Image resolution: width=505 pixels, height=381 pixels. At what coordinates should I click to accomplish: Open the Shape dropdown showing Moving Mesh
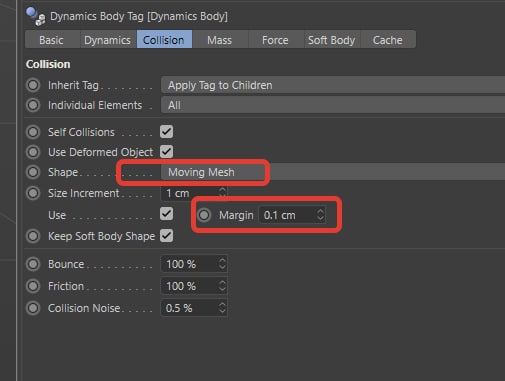pos(333,172)
